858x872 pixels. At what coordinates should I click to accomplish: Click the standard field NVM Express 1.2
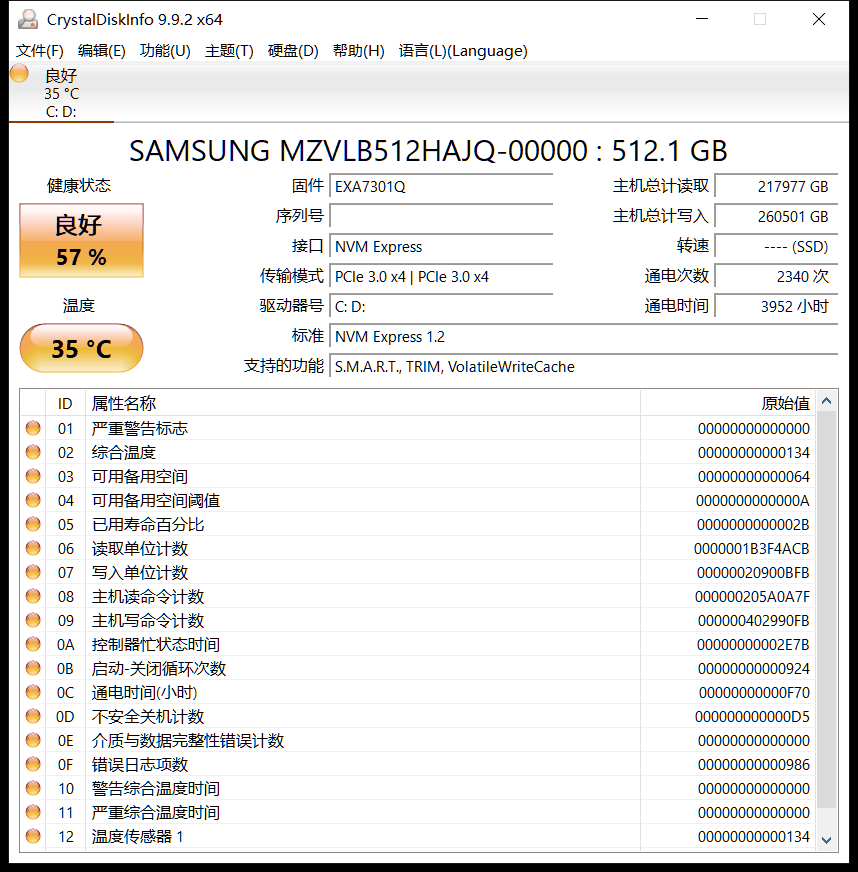[583, 336]
